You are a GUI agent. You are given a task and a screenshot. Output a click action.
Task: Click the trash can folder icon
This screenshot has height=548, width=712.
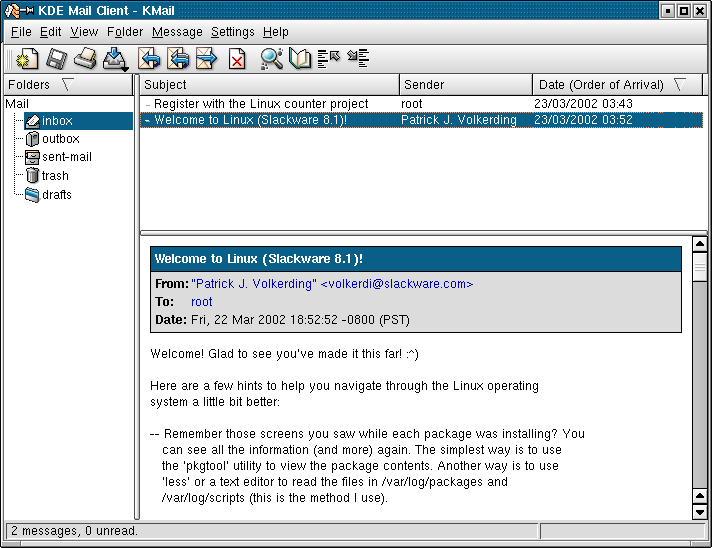32,175
